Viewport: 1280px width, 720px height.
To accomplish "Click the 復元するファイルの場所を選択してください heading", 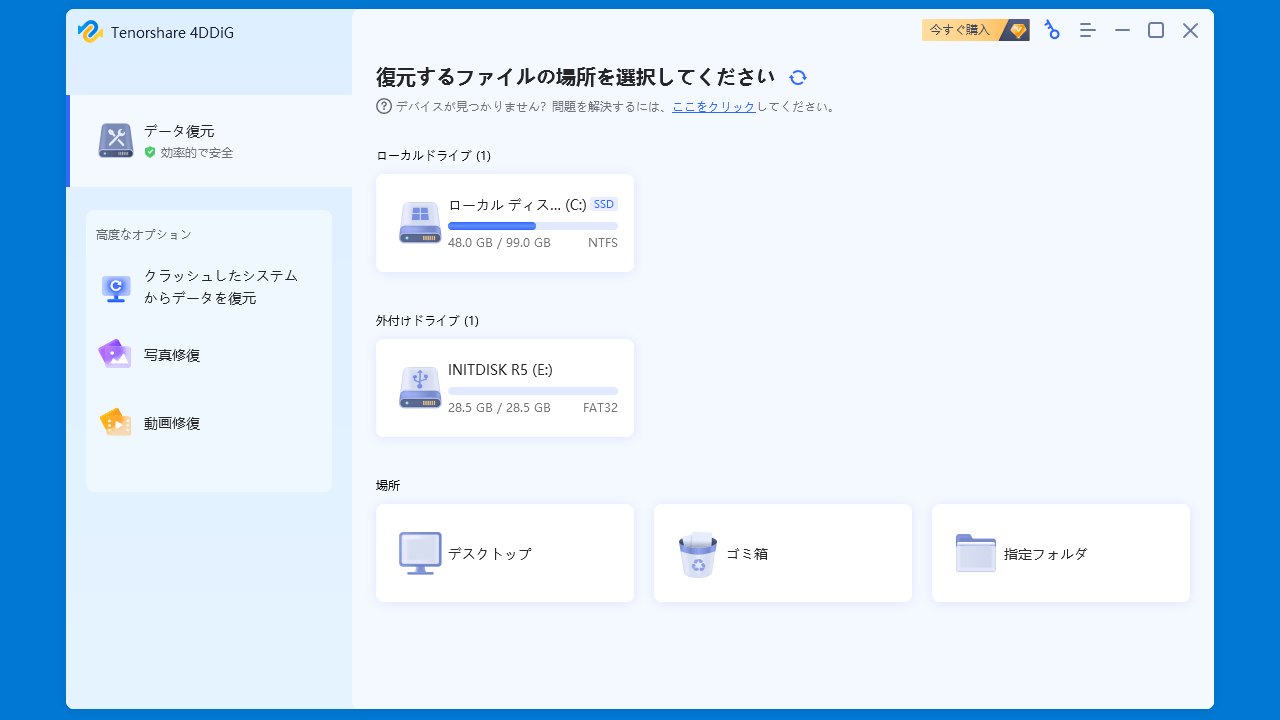I will point(575,77).
